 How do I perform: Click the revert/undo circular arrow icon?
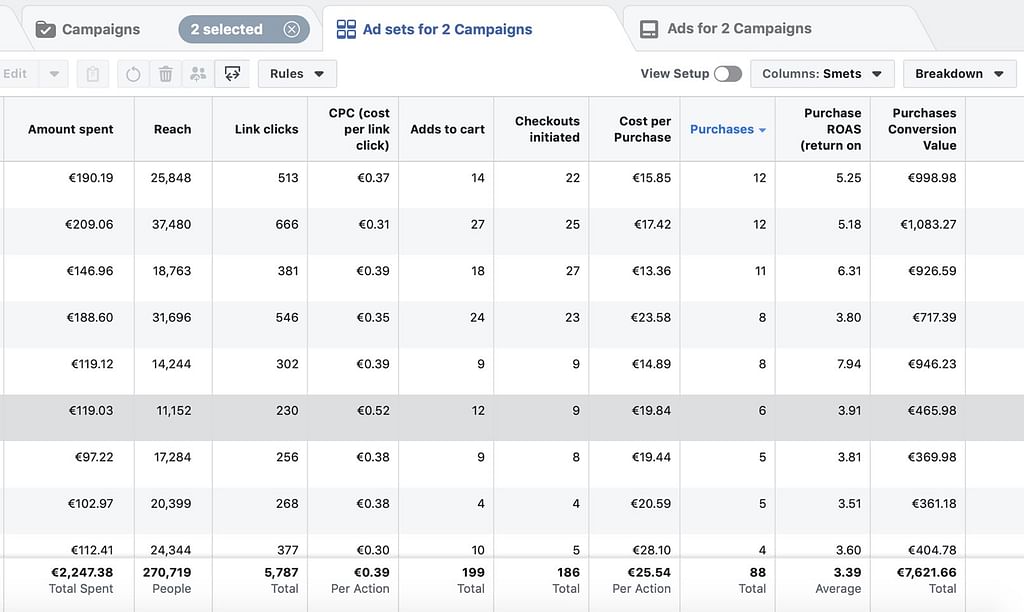[x=133, y=74]
